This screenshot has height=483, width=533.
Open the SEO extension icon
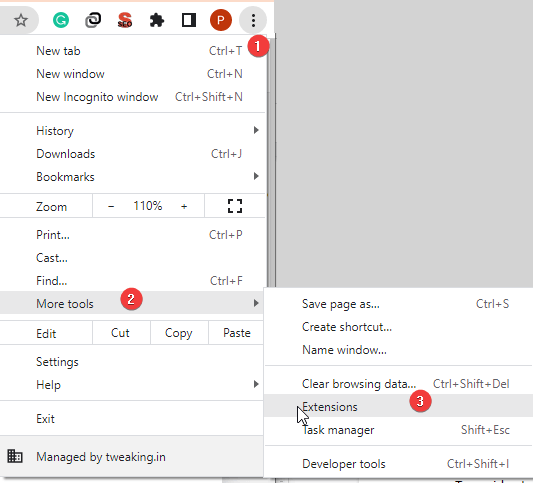[x=125, y=20]
